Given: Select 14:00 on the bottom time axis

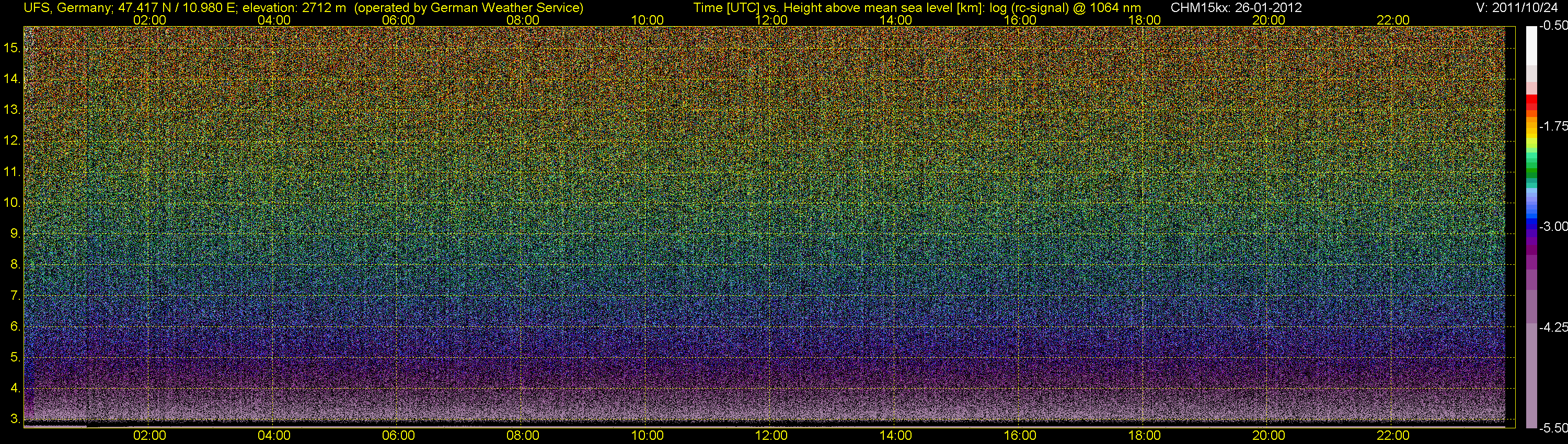Looking at the screenshot, I should (x=896, y=436).
